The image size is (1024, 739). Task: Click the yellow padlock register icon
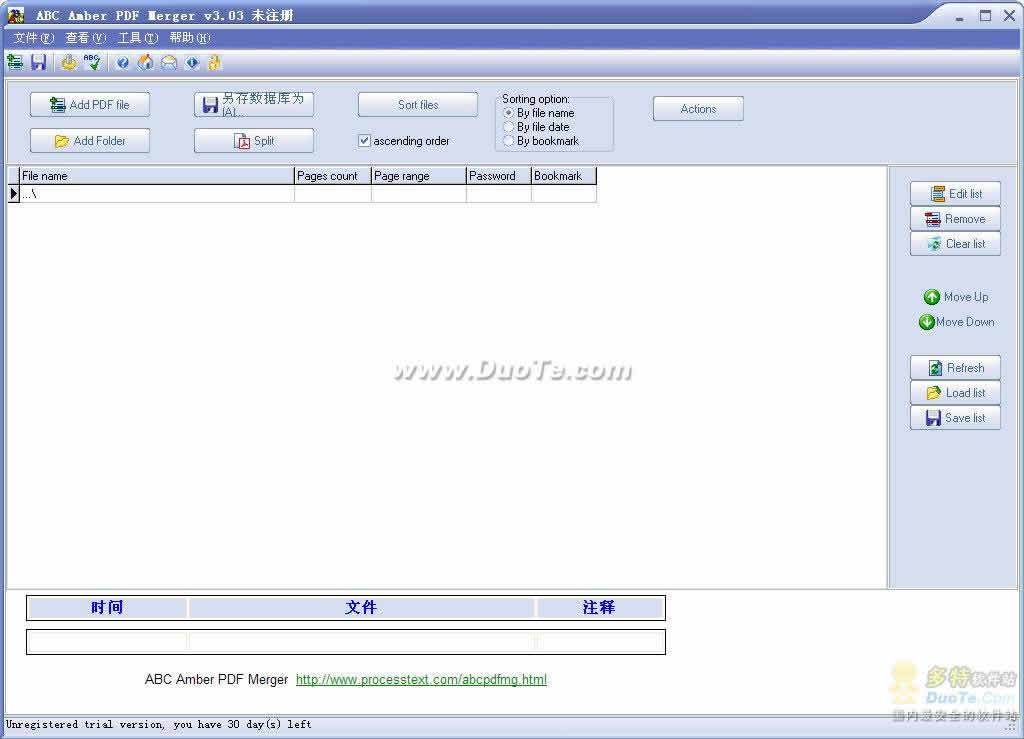(x=214, y=62)
